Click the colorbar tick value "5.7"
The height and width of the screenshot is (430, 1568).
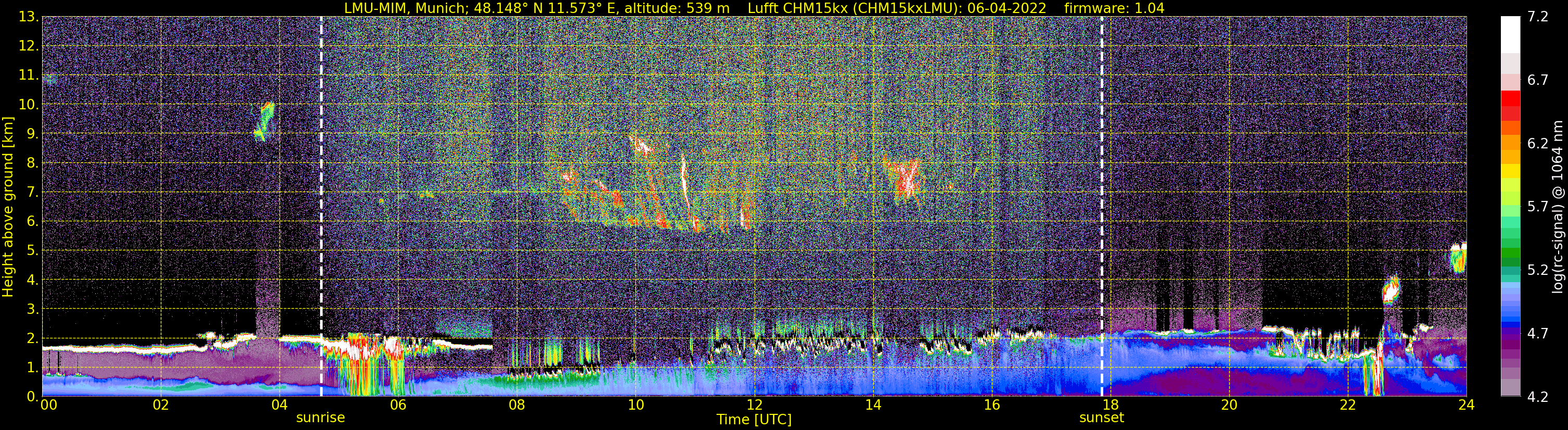pos(1538,207)
